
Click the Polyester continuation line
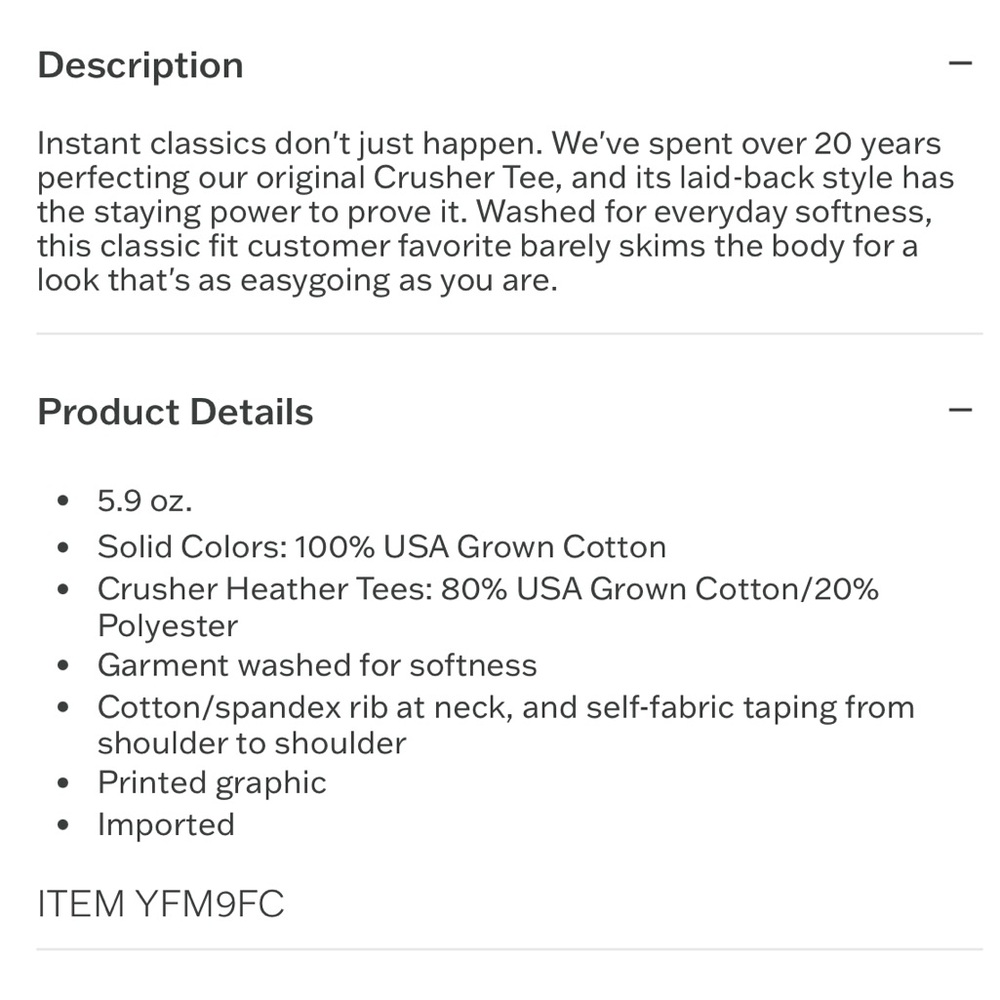(x=168, y=626)
